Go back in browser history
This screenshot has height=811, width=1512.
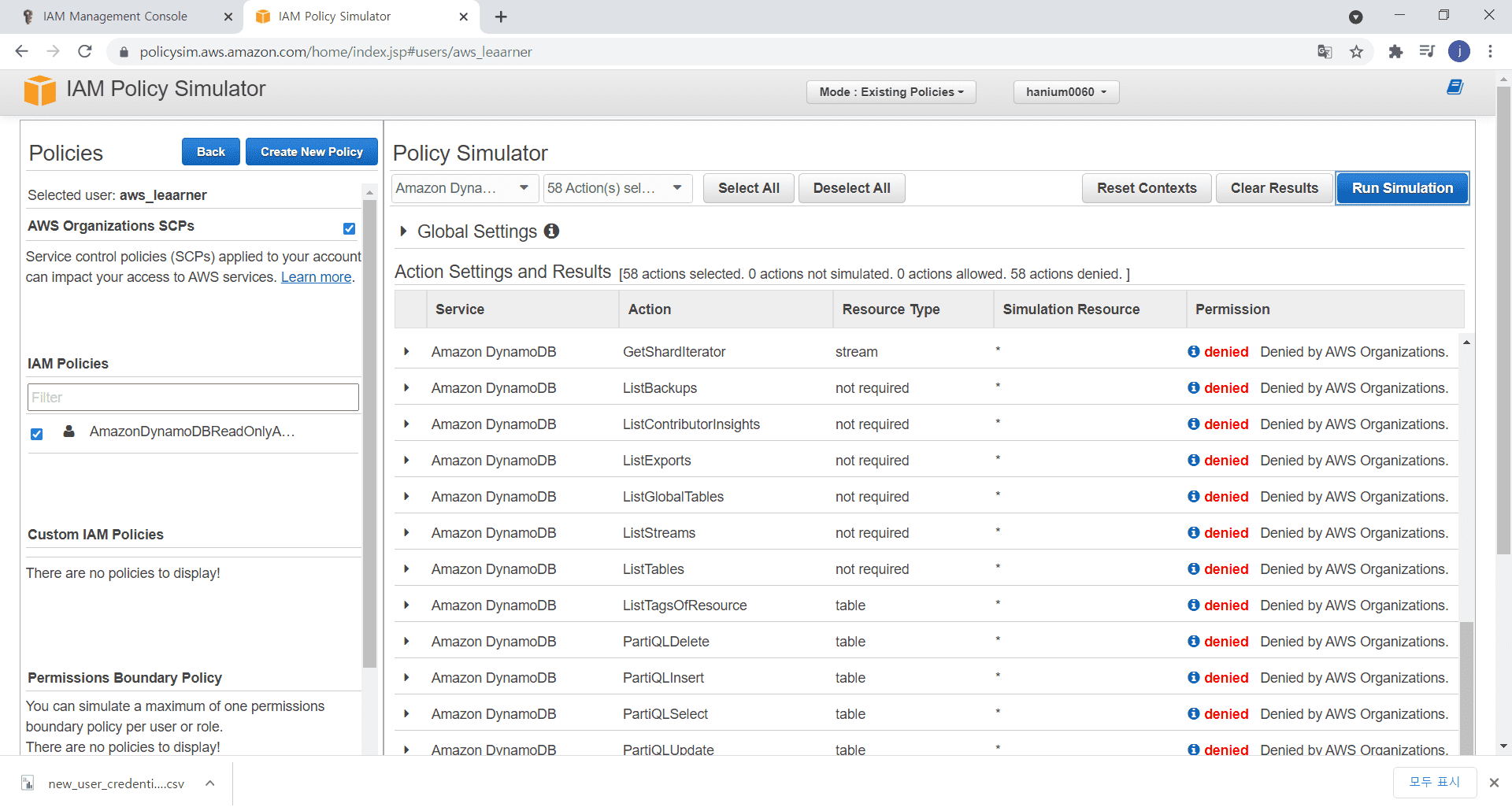click(22, 52)
